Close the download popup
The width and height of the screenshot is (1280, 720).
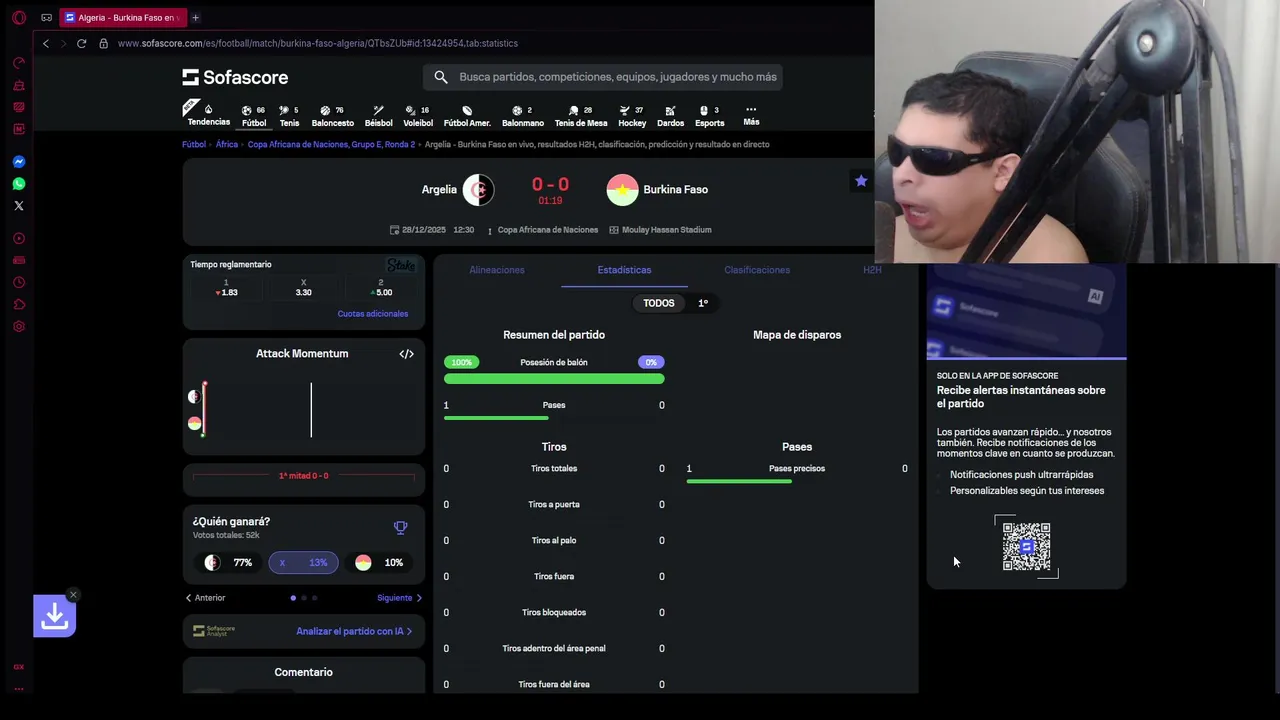click(x=73, y=595)
